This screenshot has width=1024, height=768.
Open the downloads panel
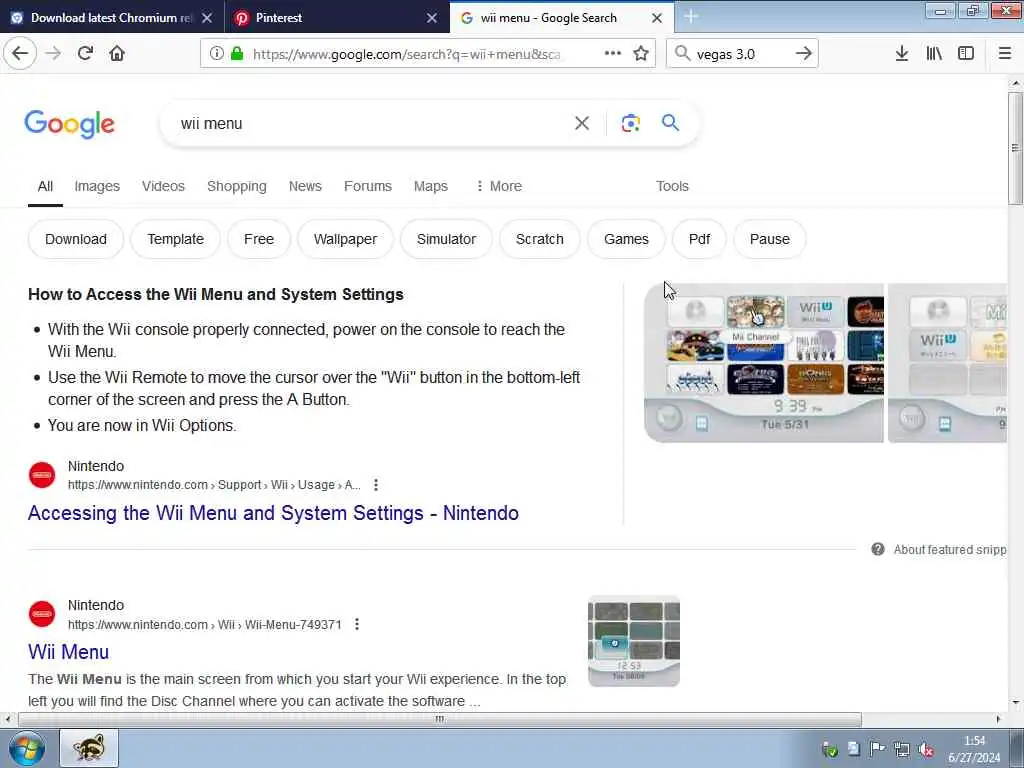(x=902, y=54)
